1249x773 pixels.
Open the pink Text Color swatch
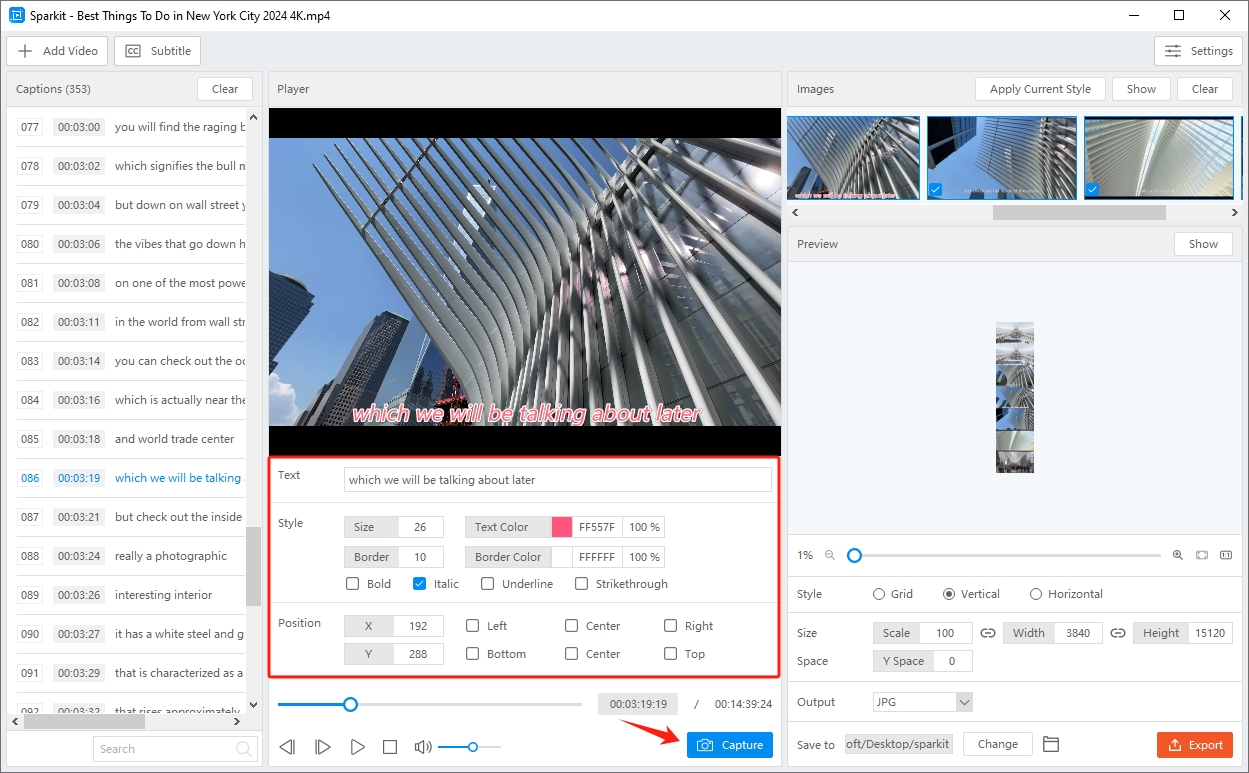562,527
